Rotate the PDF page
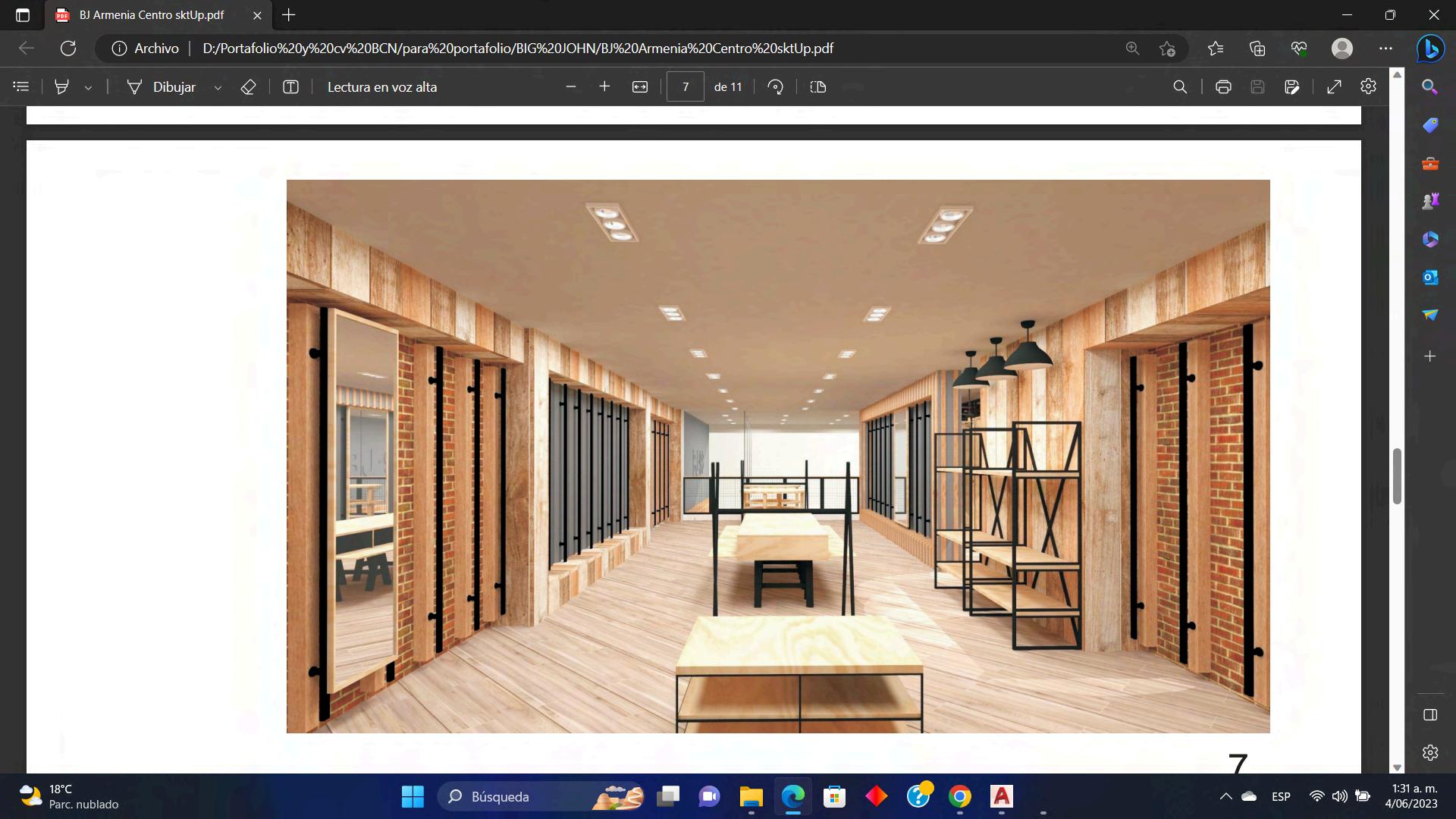The height and width of the screenshot is (819, 1456). 775,86
